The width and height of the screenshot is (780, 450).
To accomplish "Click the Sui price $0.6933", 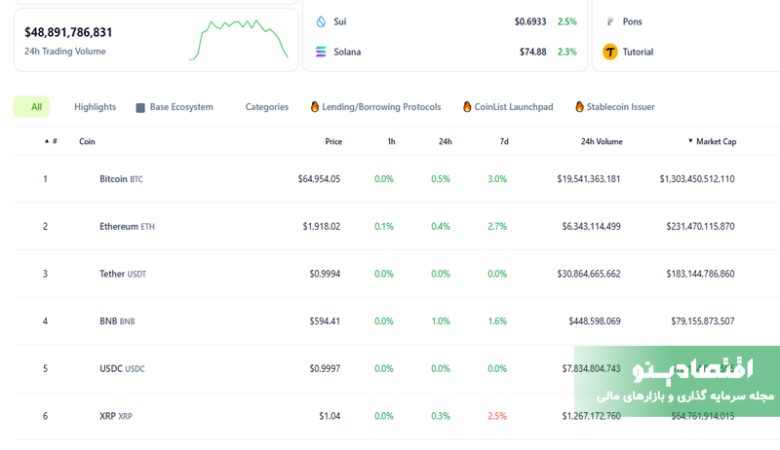I will (x=530, y=21).
